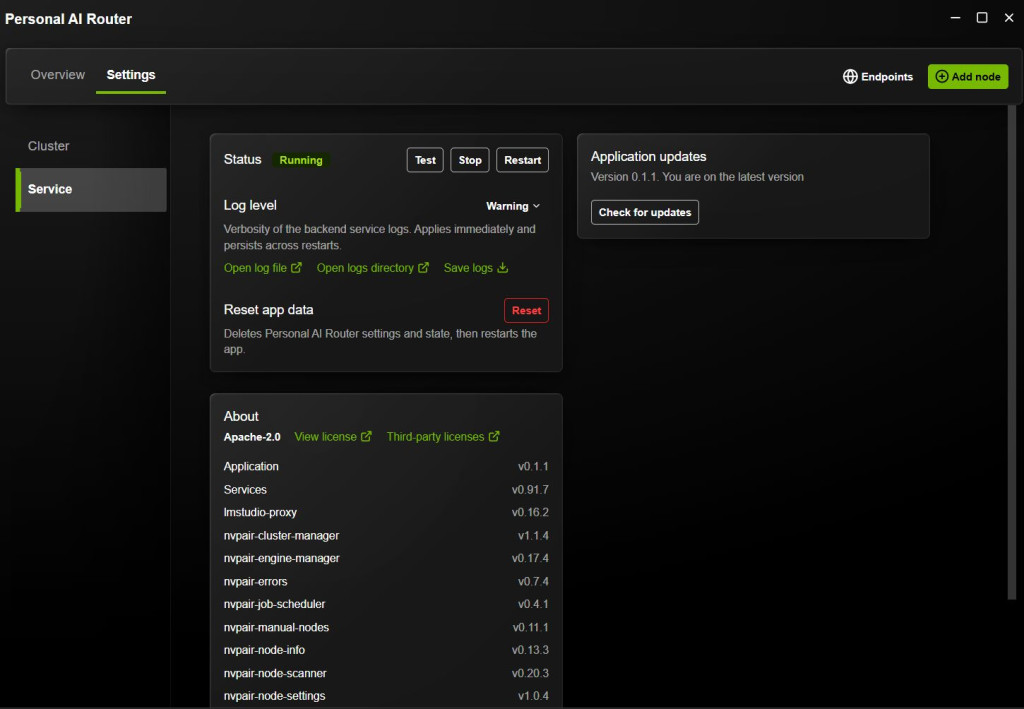The width and height of the screenshot is (1024, 709).
Task: Click the nvpair-cluster-manager row
Action: pyautogui.click(x=386, y=536)
